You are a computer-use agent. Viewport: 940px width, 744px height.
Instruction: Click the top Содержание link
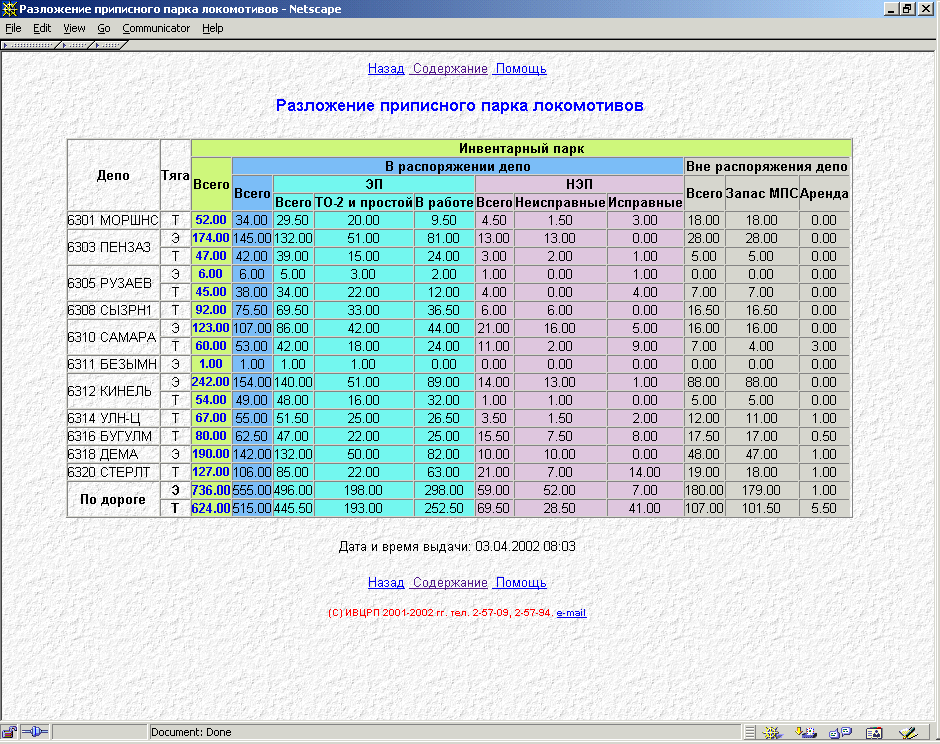point(450,69)
